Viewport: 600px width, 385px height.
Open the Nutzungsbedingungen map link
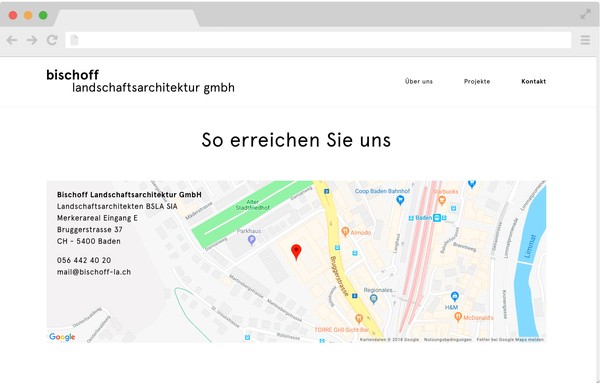pos(447,339)
